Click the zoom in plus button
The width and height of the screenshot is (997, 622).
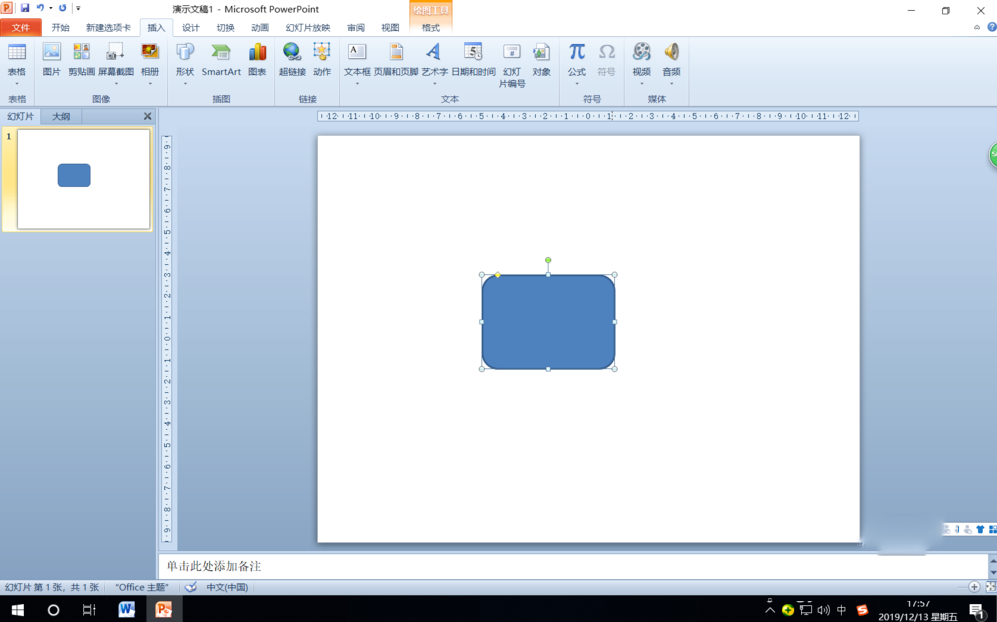974,587
